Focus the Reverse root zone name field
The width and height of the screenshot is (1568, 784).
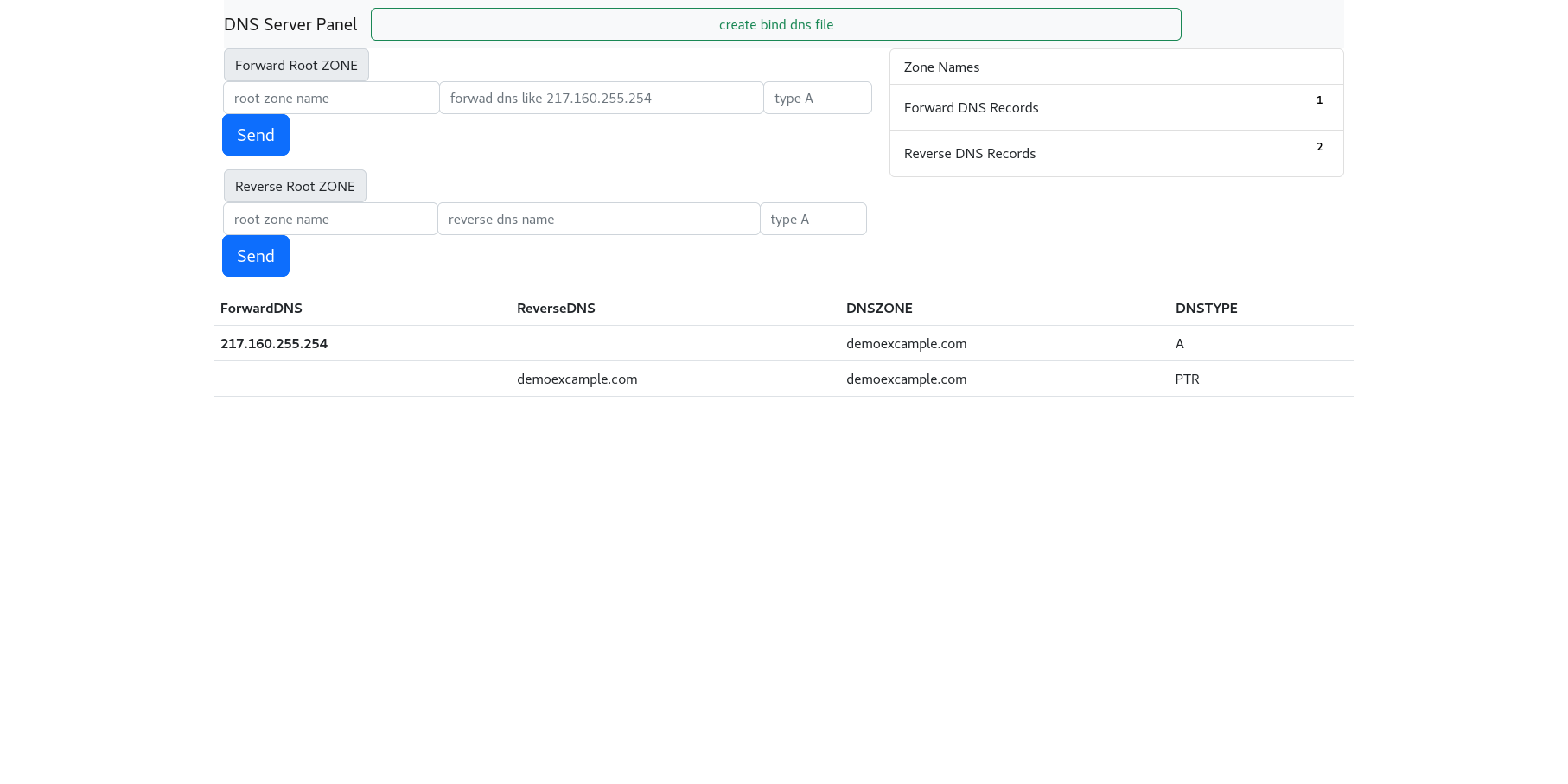pos(330,219)
